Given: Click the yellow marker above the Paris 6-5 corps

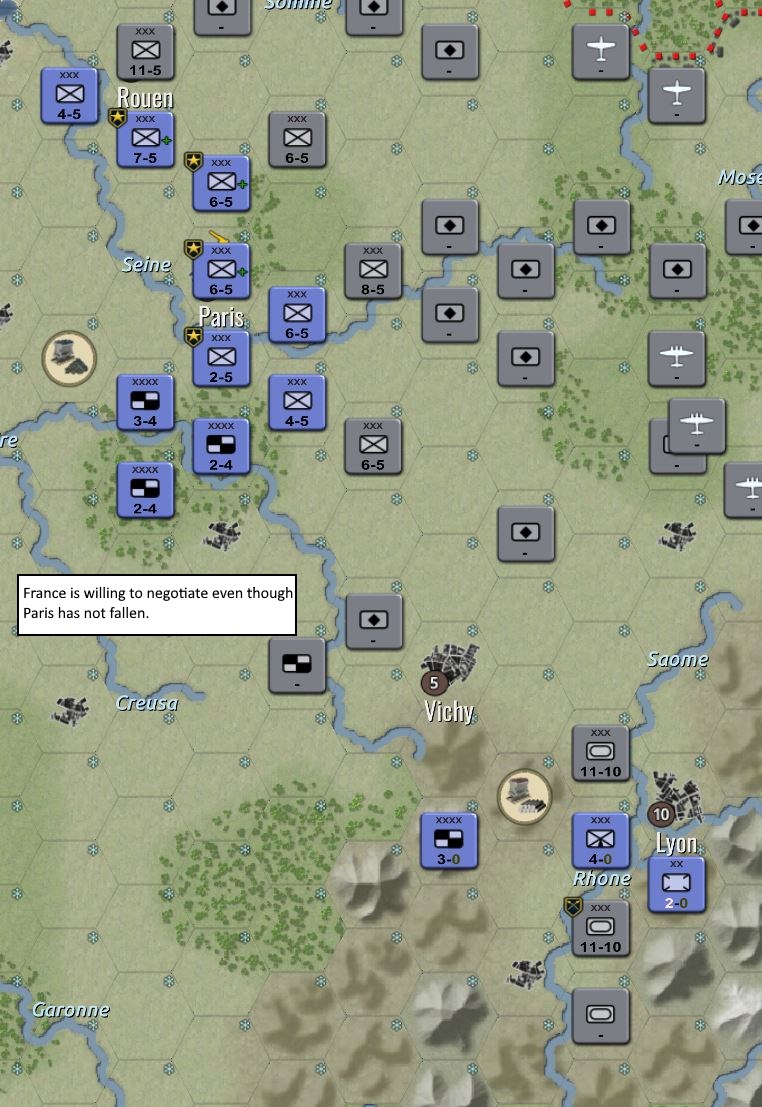Looking at the screenshot, I should 218,237.
